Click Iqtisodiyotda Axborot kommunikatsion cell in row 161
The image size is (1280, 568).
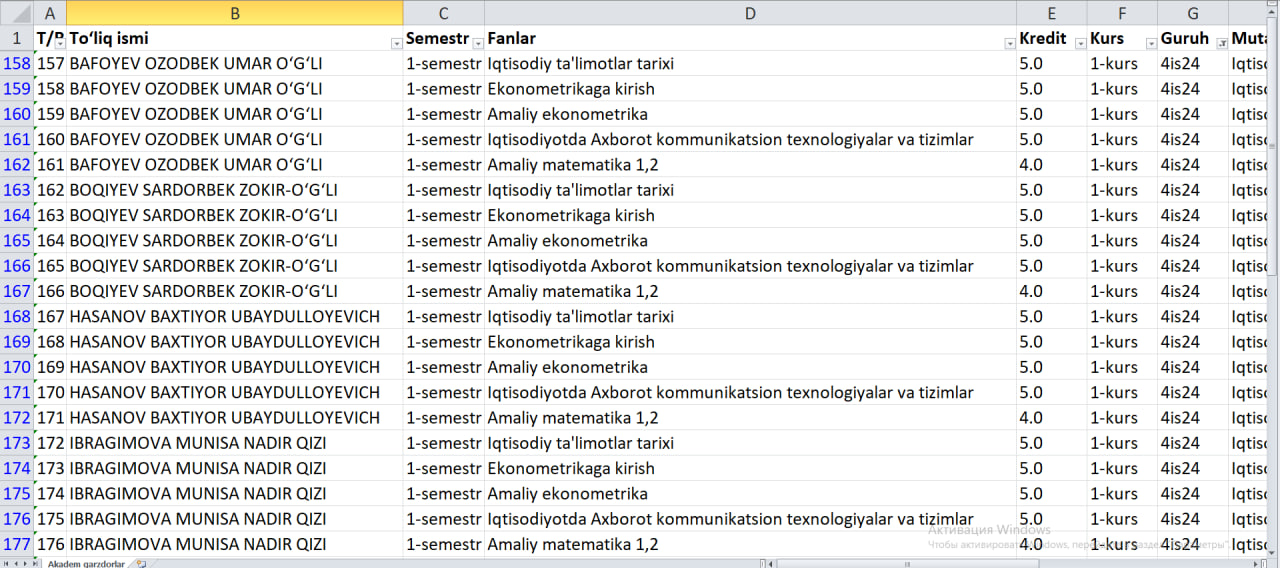click(x=750, y=139)
